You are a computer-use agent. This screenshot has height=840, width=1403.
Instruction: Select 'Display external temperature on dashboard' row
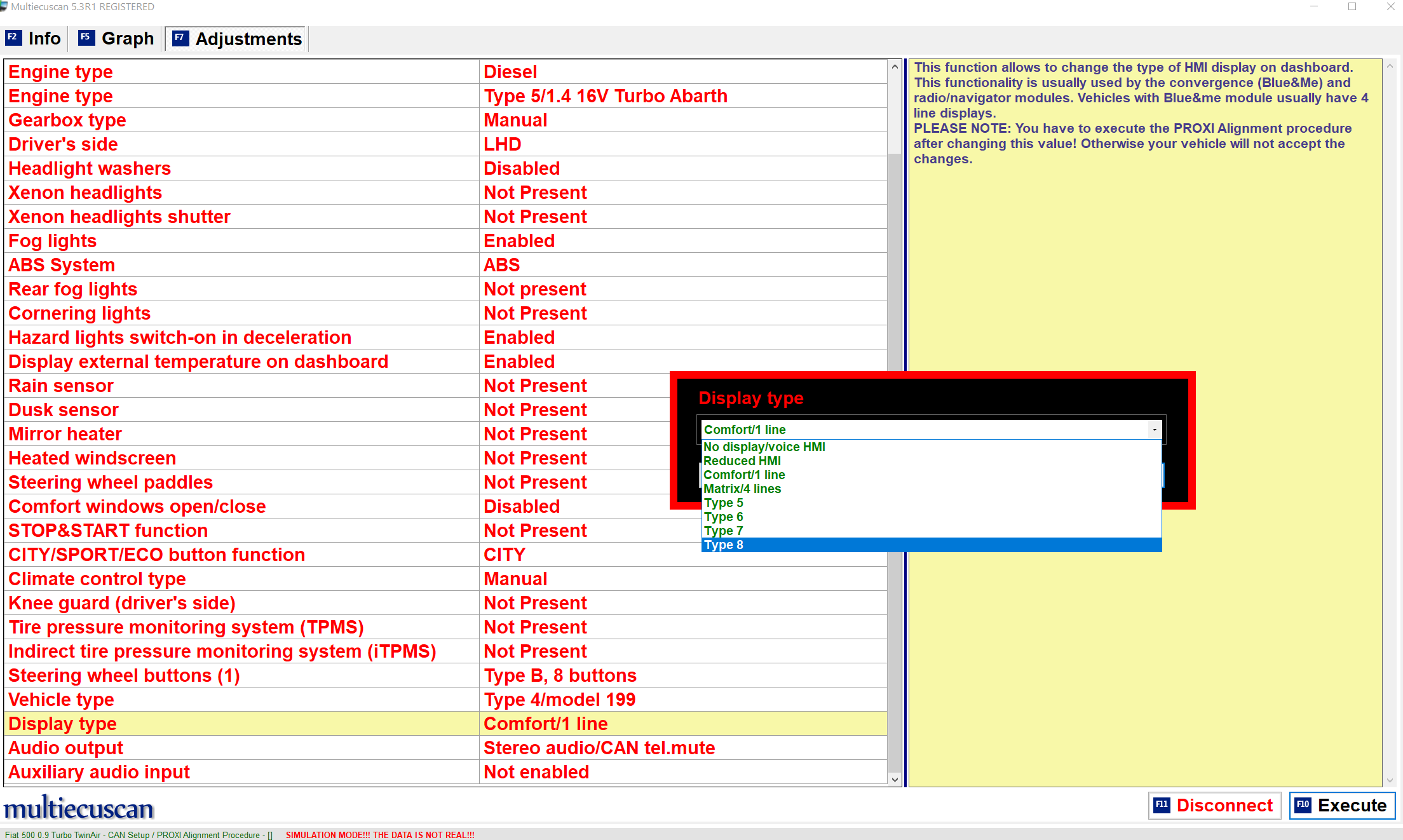click(445, 362)
